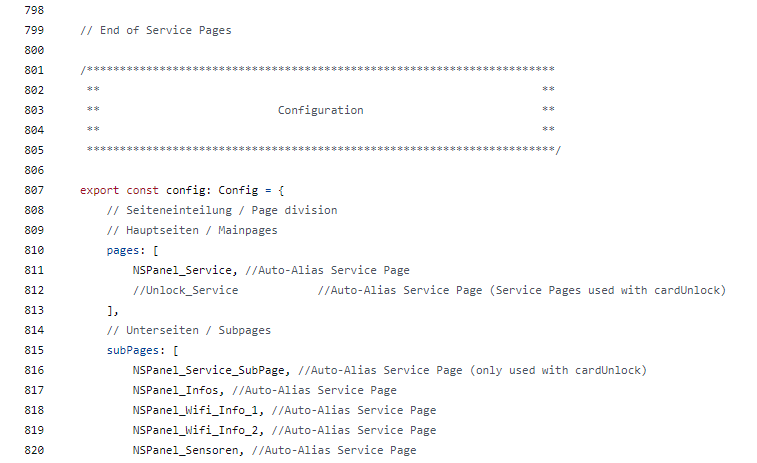757x463 pixels.
Task: Click 'NSPanel_Service' on line 811
Action: (x=182, y=270)
